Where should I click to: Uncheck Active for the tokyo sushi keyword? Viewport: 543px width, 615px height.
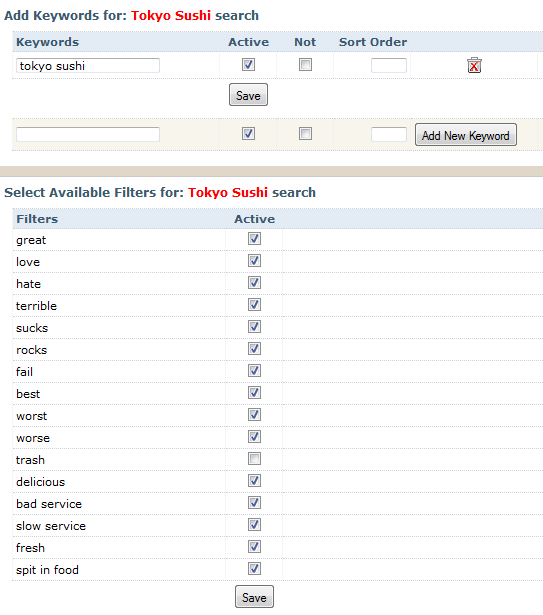248,65
